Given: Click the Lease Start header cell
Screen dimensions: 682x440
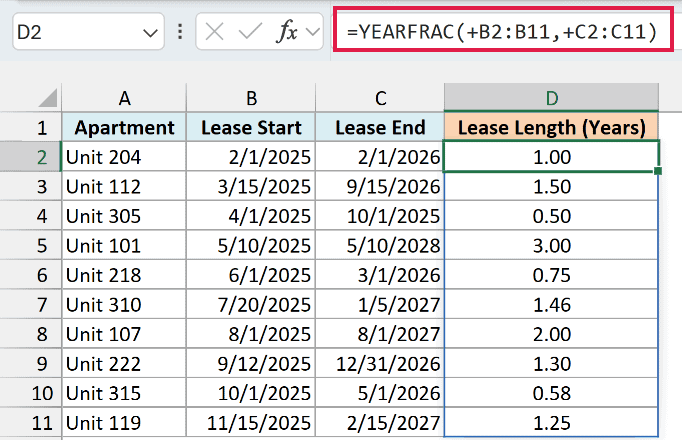Looking at the screenshot, I should pos(251,127).
